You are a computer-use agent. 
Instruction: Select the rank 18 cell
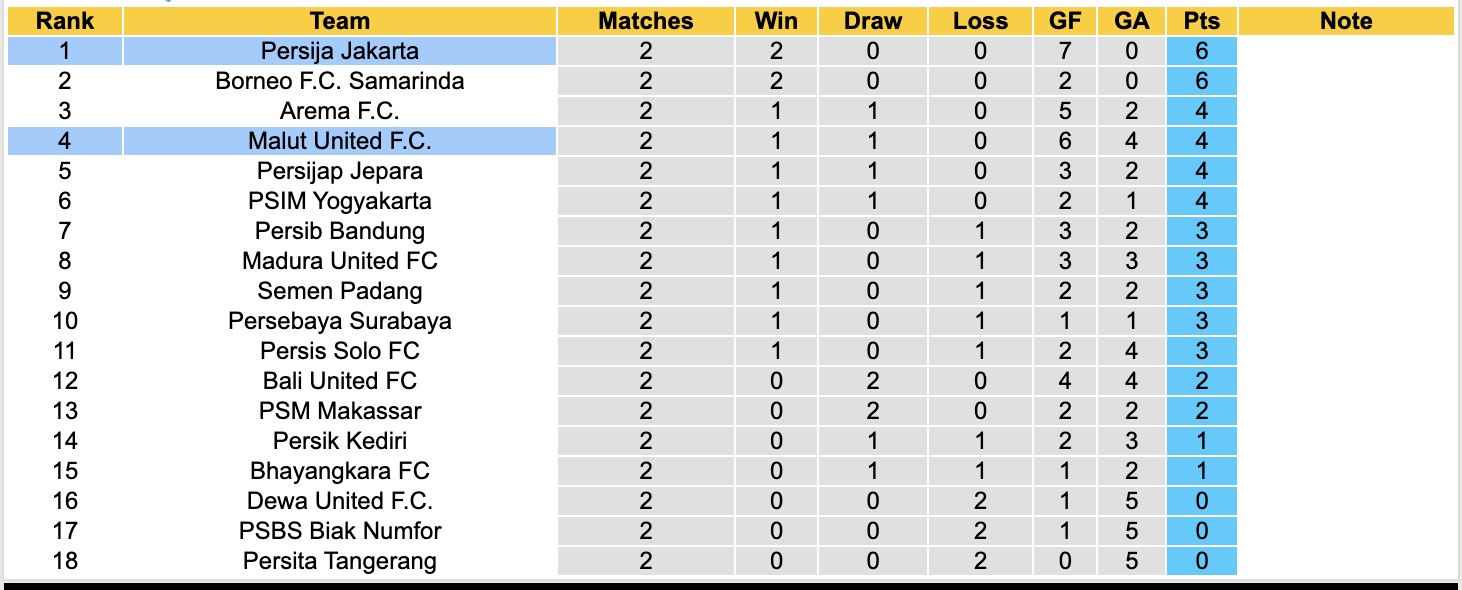[65, 561]
